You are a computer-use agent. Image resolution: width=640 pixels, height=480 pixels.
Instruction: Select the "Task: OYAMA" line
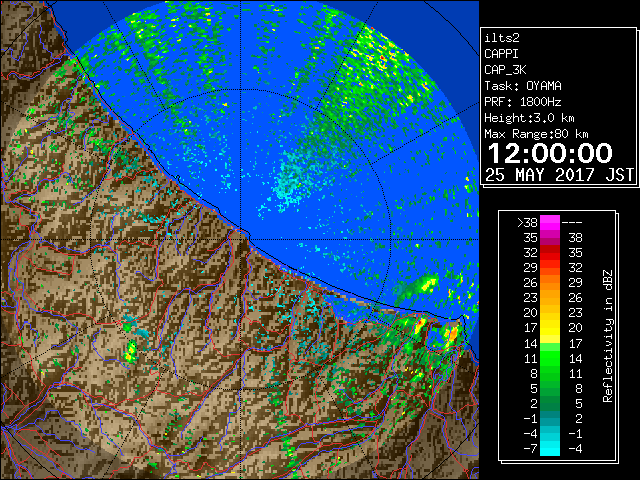click(x=523, y=86)
